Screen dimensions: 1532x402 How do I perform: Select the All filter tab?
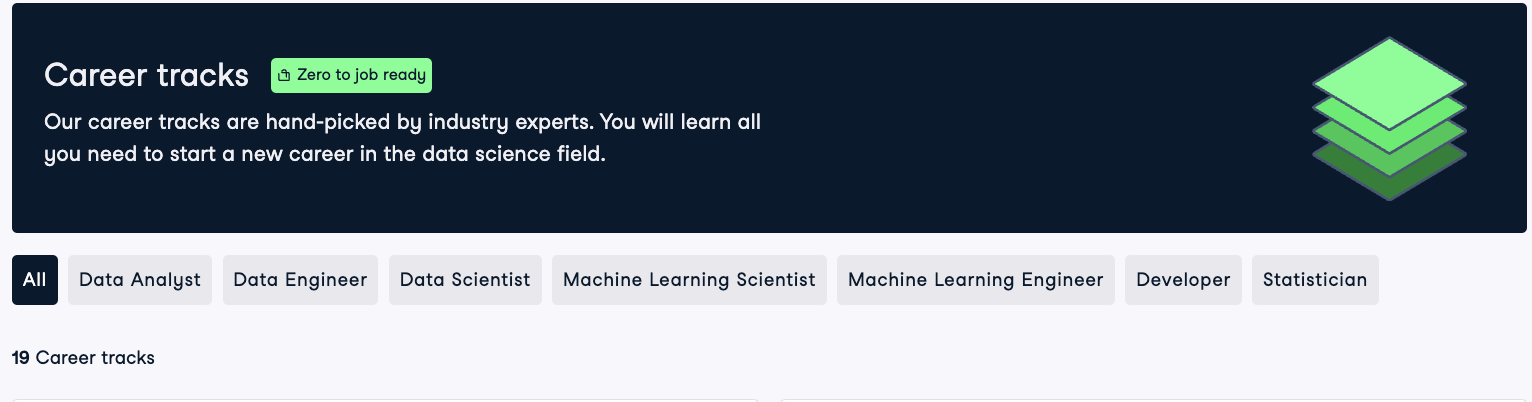click(x=35, y=280)
